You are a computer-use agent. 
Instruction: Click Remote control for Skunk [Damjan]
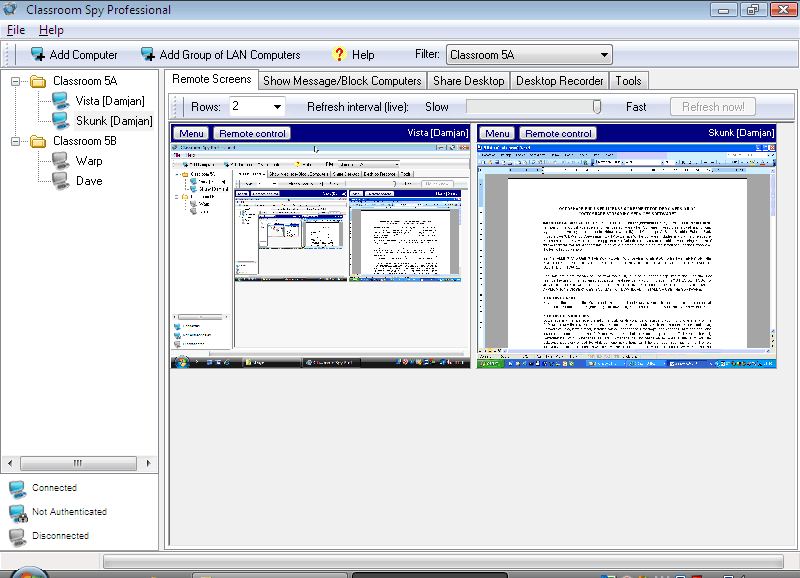coord(557,132)
